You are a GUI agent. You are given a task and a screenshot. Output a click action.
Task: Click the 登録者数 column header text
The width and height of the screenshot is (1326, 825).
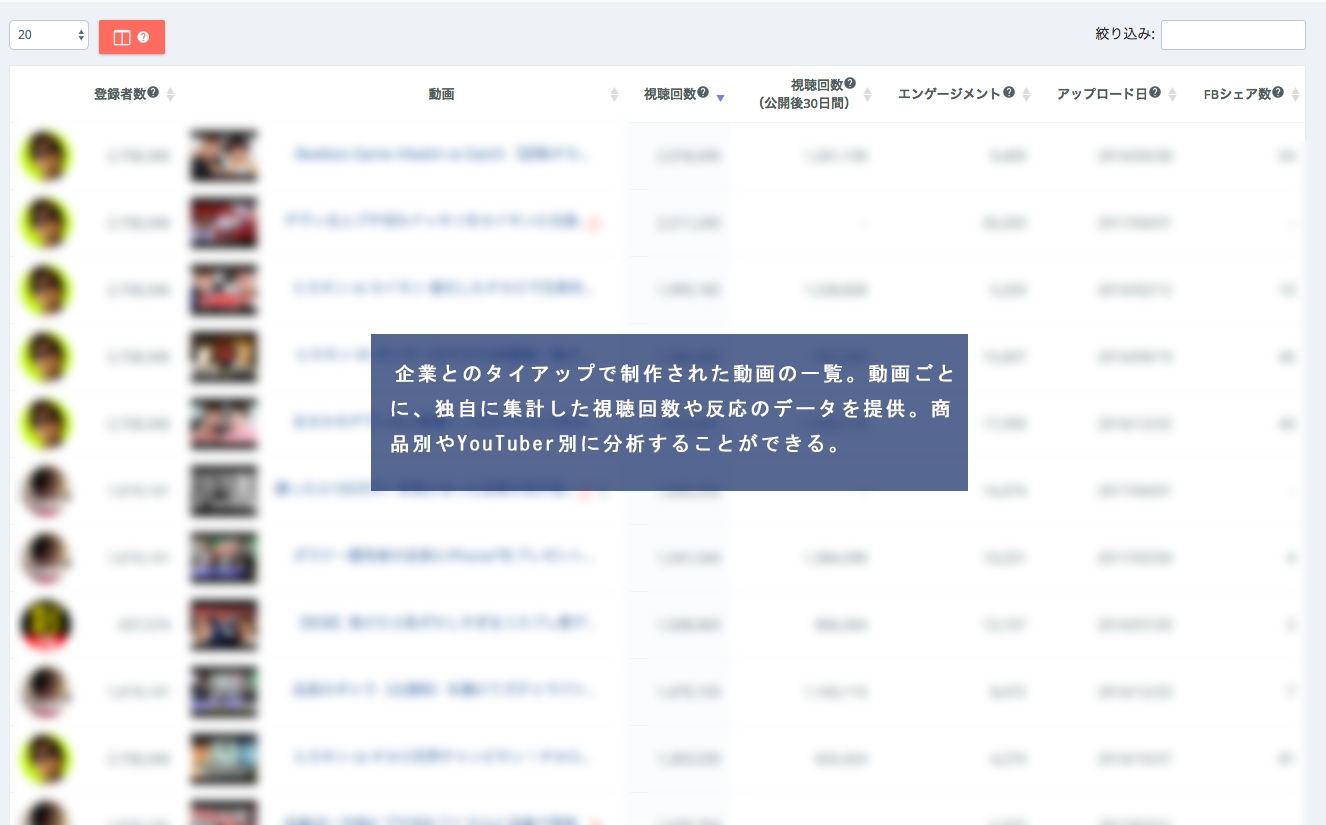[x=120, y=94]
